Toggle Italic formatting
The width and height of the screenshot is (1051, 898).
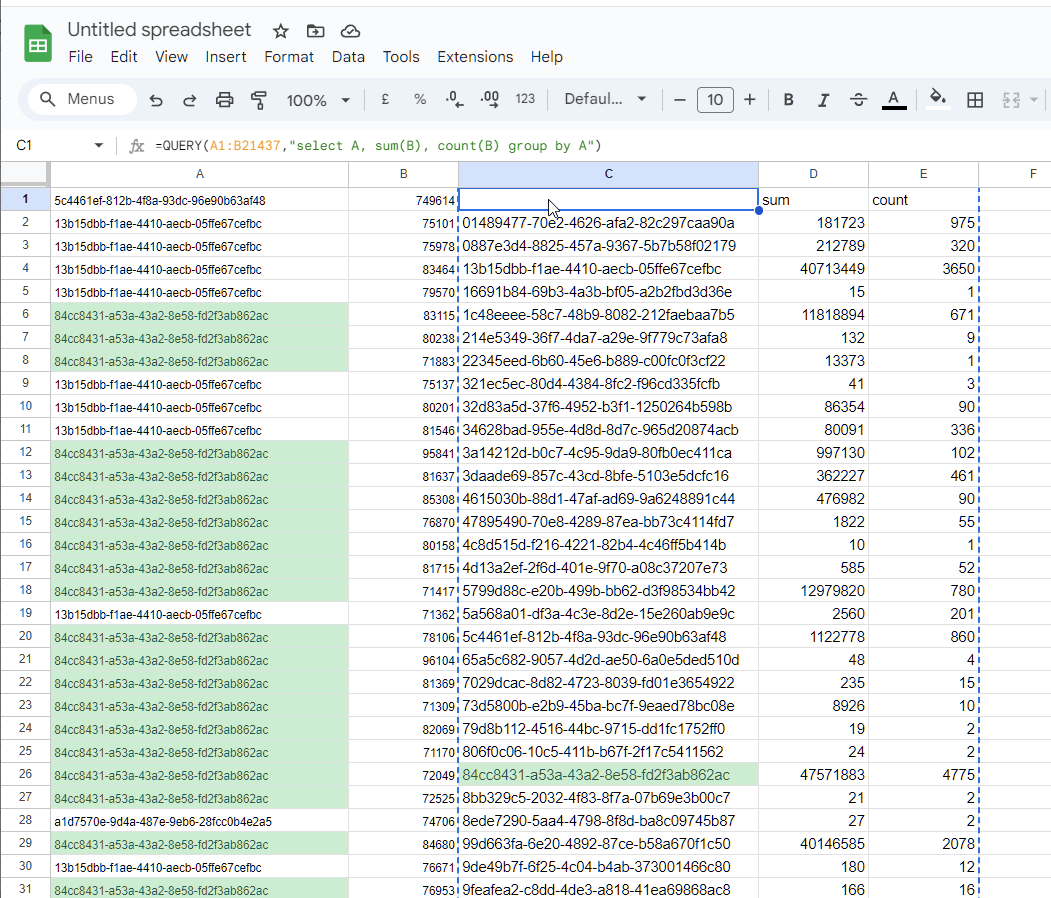pos(823,100)
